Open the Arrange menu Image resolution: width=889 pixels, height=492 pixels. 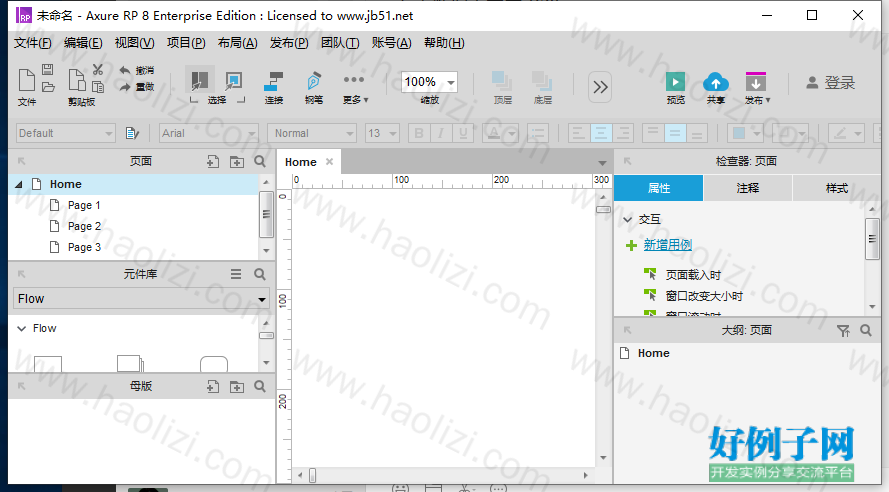pos(238,43)
